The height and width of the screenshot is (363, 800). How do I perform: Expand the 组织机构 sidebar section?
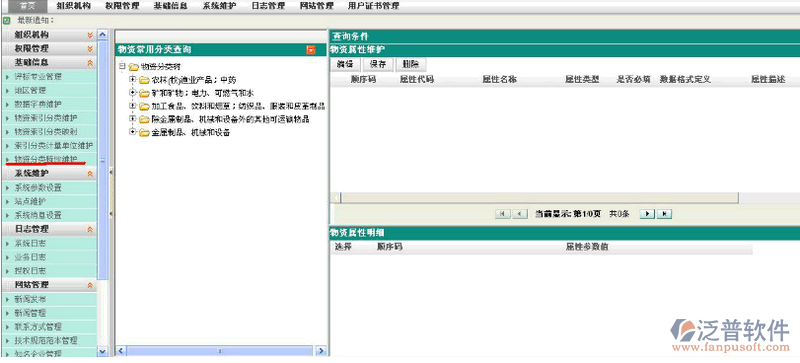[90, 35]
